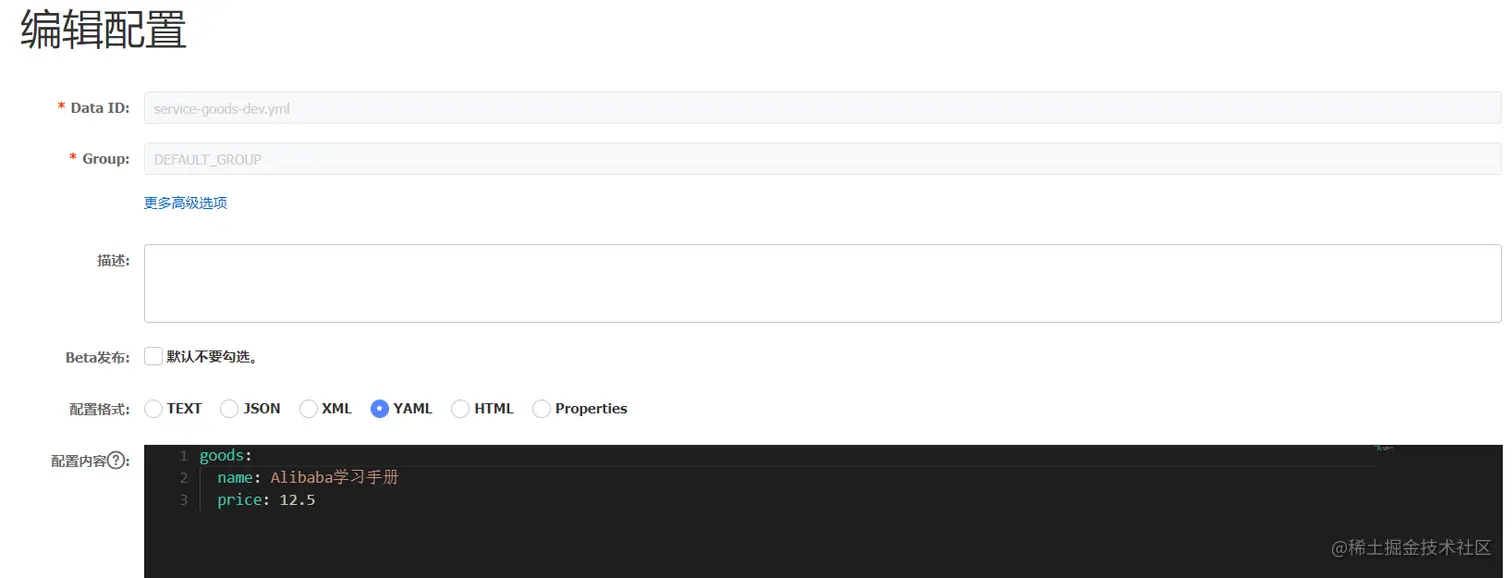Click the editor minimap preview
The height and width of the screenshot is (578, 1512).
tap(1384, 449)
